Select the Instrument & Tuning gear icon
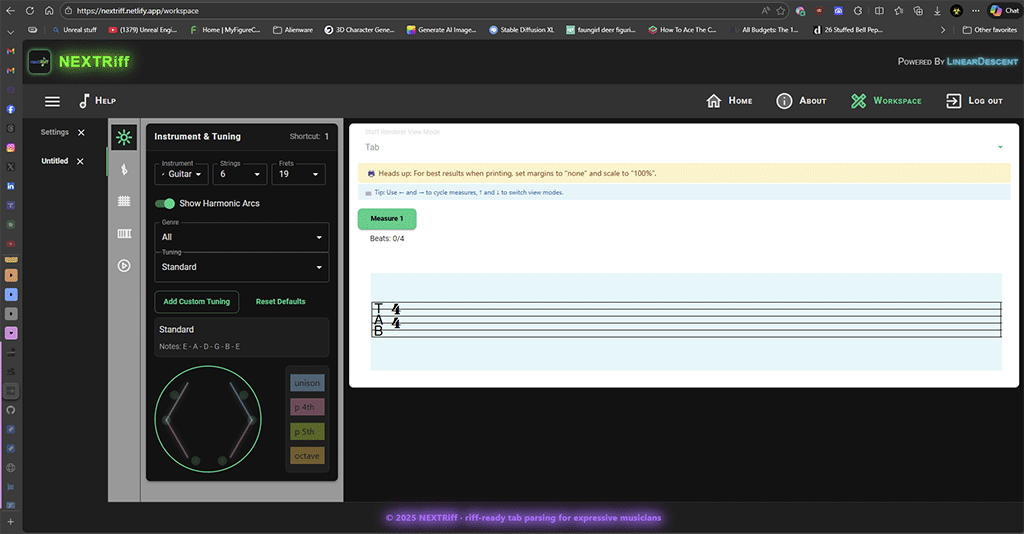 [x=124, y=137]
